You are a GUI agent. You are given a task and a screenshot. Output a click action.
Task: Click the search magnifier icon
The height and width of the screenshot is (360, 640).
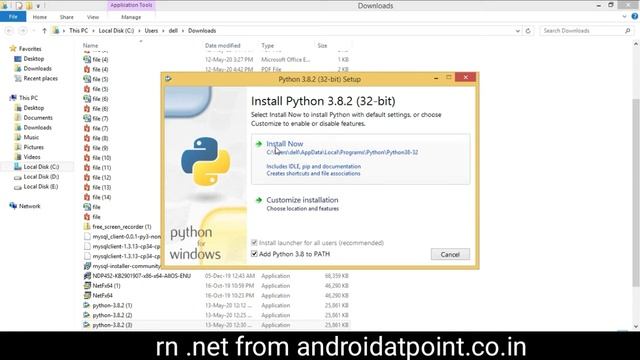[628, 31]
